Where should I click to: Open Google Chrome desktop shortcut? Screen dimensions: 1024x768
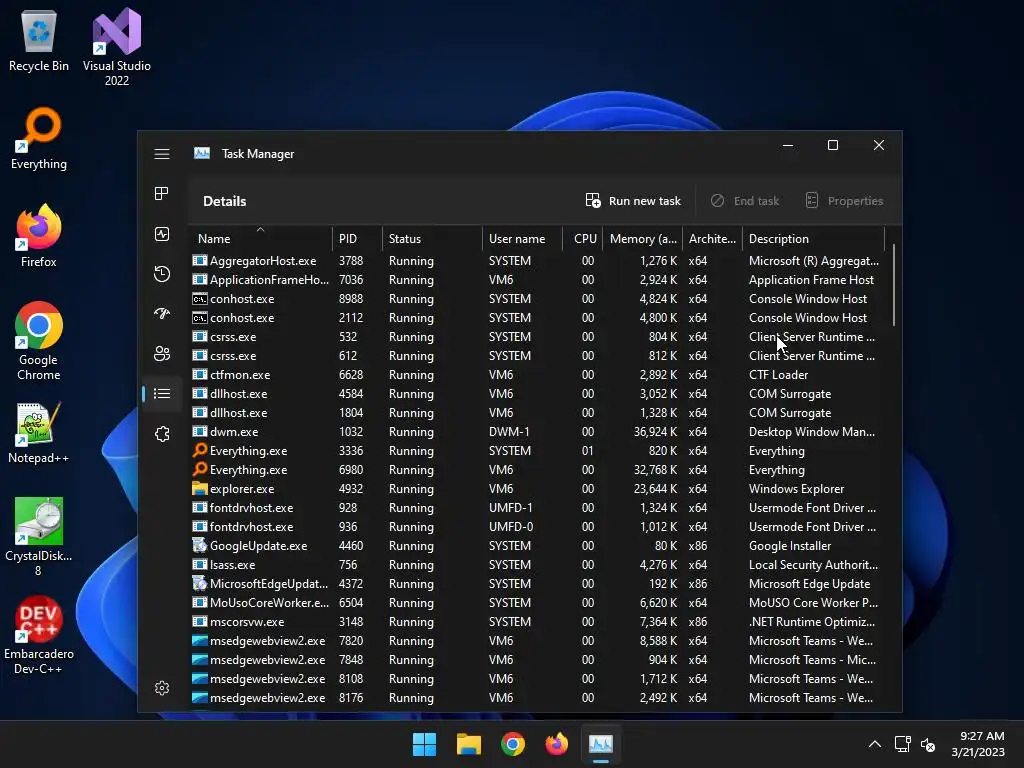[39, 341]
